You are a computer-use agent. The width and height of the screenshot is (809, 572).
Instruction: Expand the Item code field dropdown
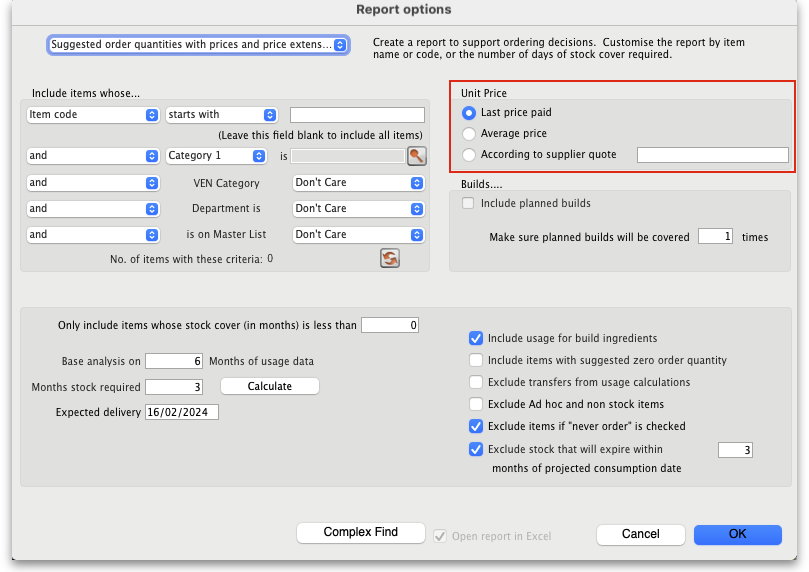pyautogui.click(x=93, y=115)
